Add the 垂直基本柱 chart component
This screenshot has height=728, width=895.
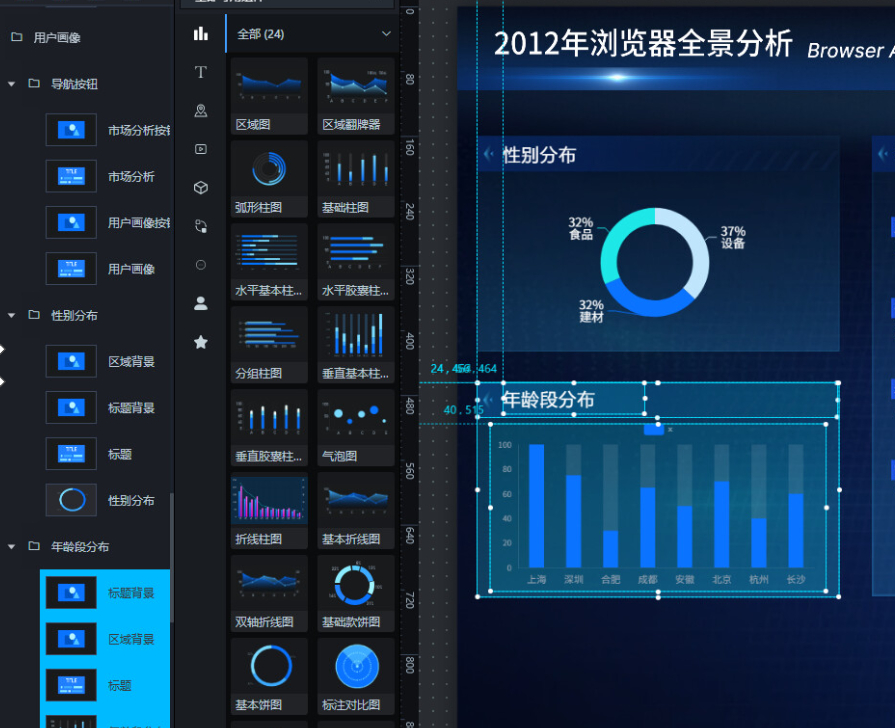pos(356,344)
